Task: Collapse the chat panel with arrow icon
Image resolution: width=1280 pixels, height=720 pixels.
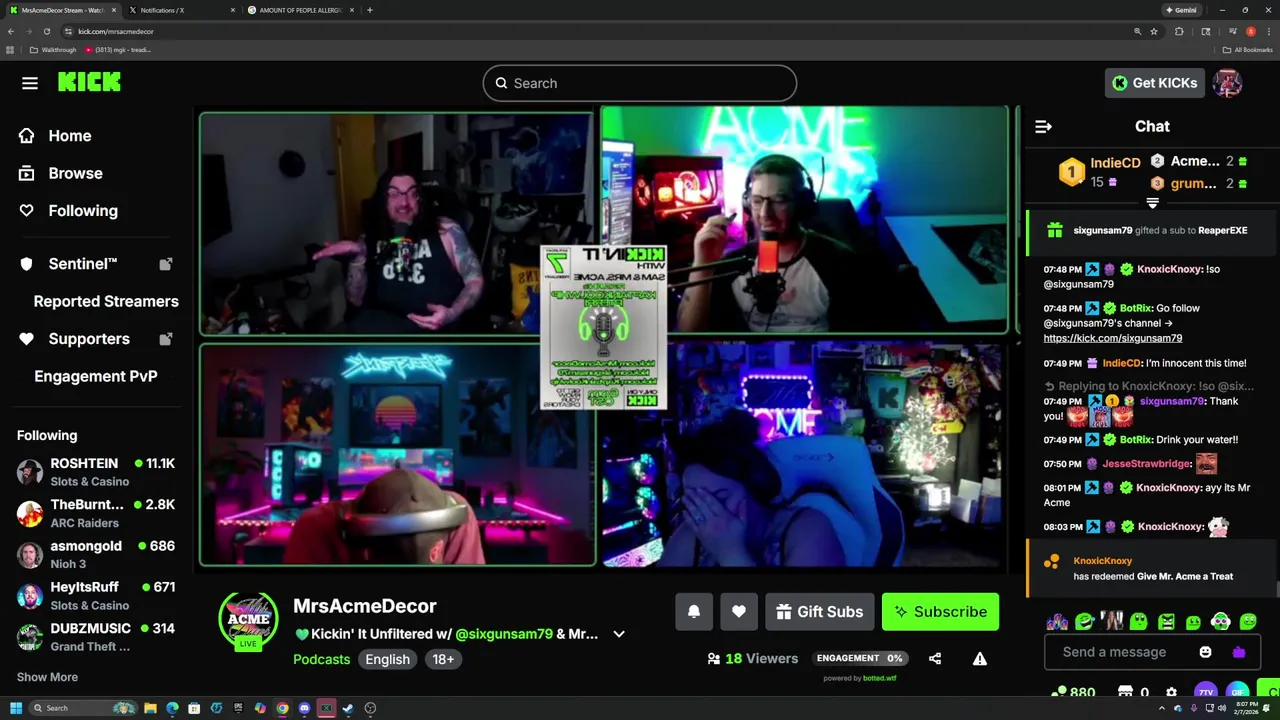Action: coord(1043,126)
